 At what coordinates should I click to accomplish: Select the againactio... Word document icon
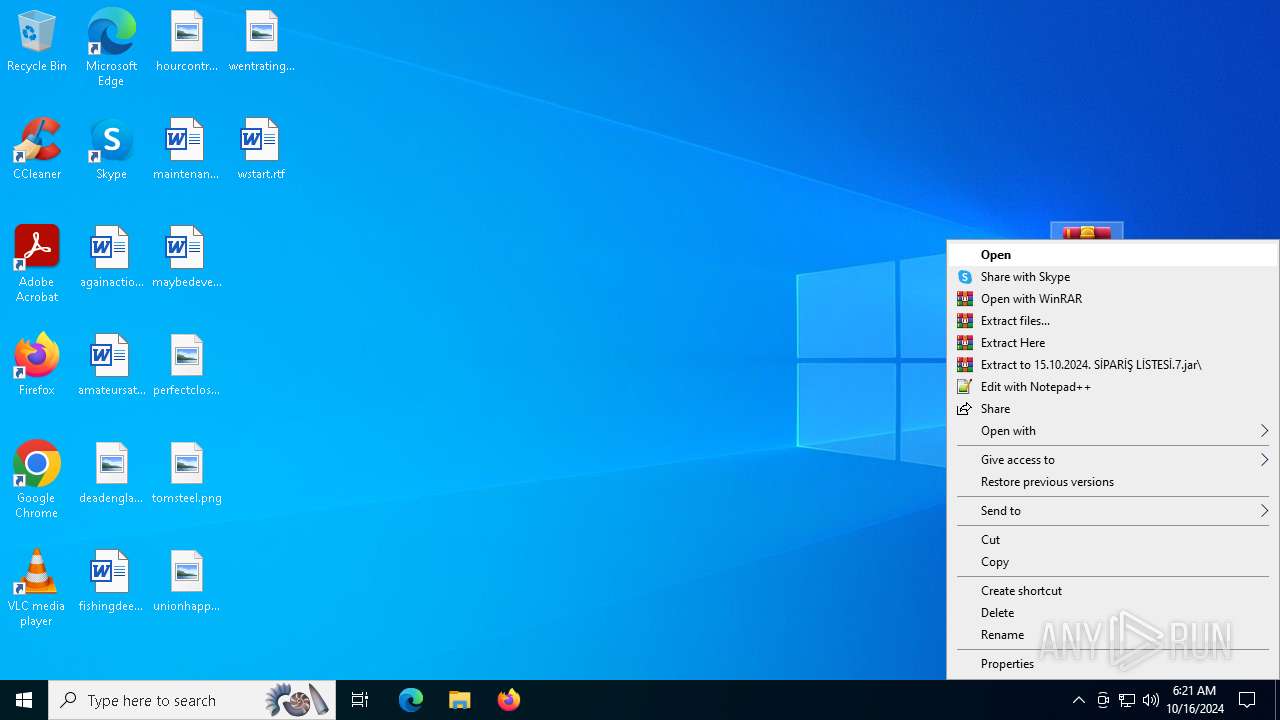[111, 257]
